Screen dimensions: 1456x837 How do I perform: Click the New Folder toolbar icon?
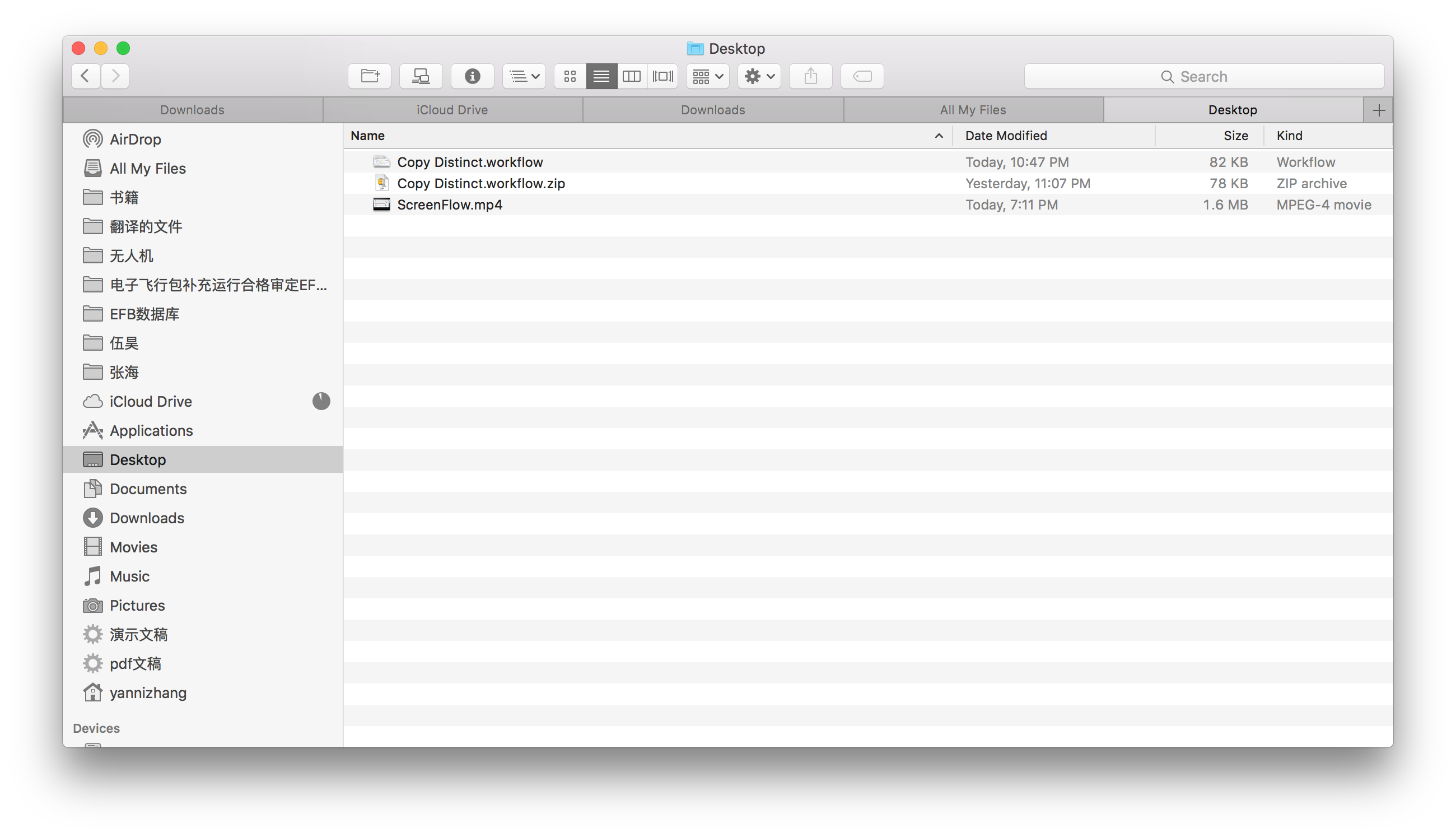pos(370,76)
